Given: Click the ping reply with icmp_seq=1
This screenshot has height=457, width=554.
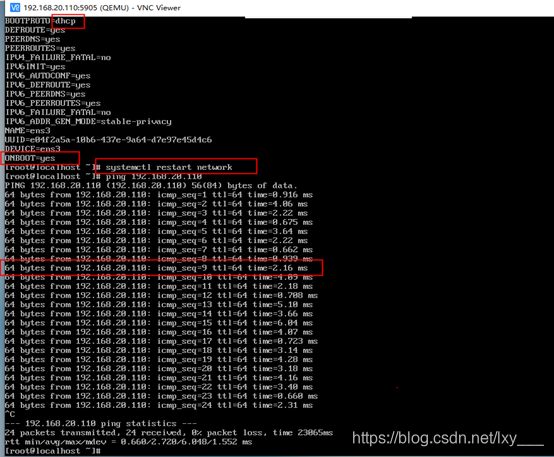Looking at the screenshot, I should tap(159, 195).
